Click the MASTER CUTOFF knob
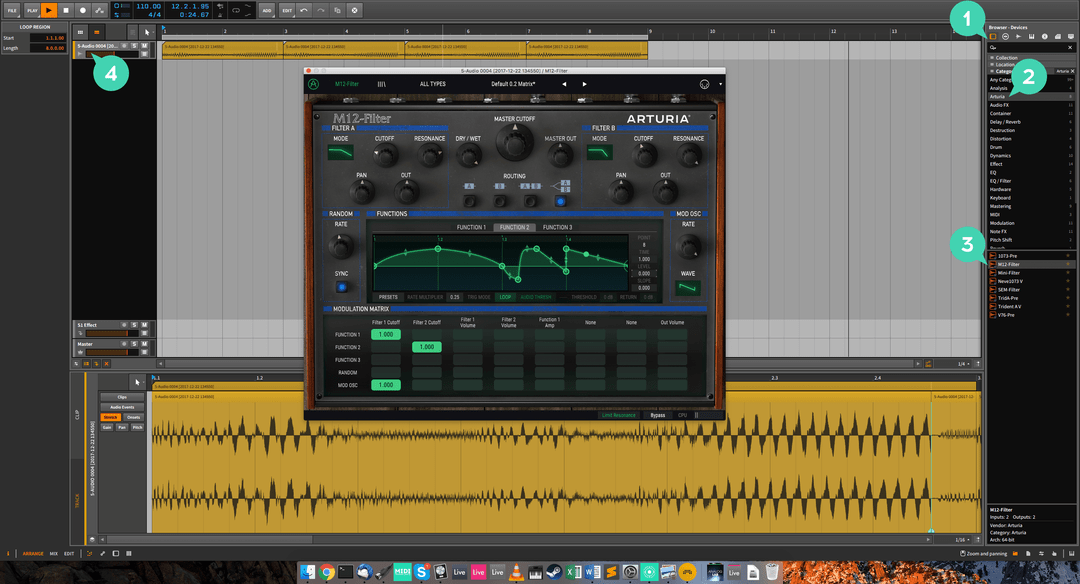 point(514,142)
